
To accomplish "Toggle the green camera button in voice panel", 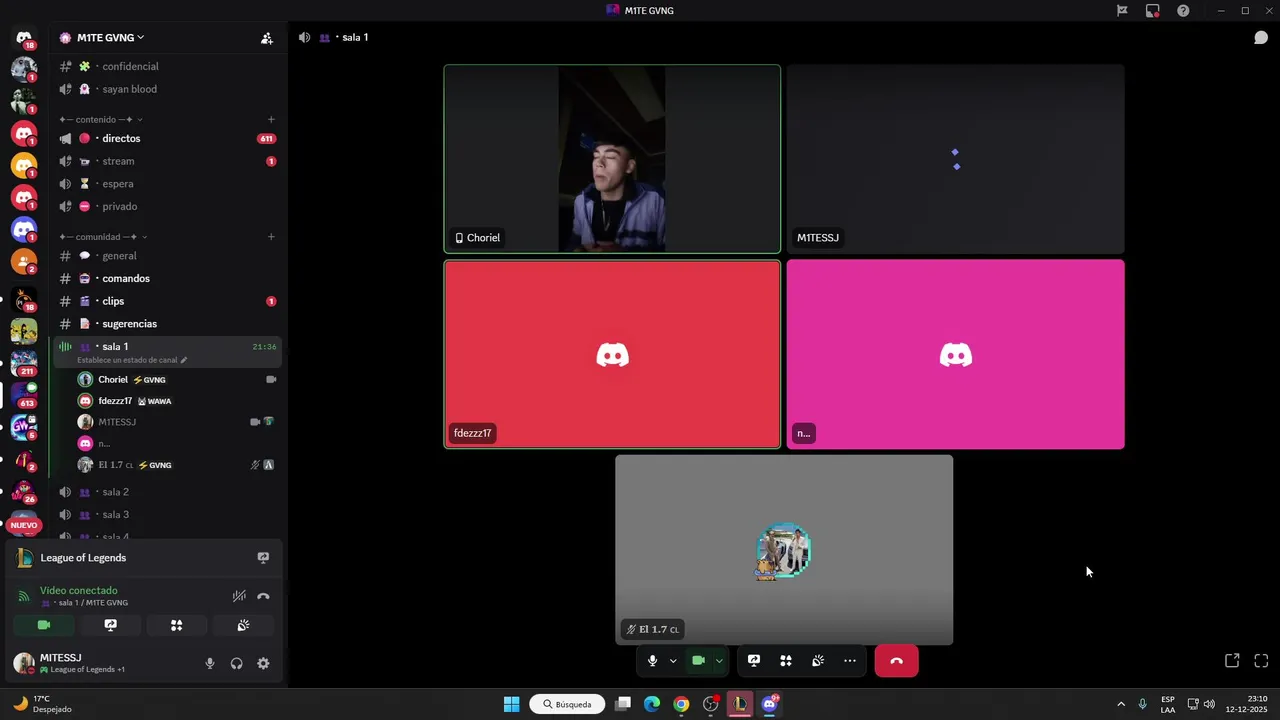I will coord(44,625).
